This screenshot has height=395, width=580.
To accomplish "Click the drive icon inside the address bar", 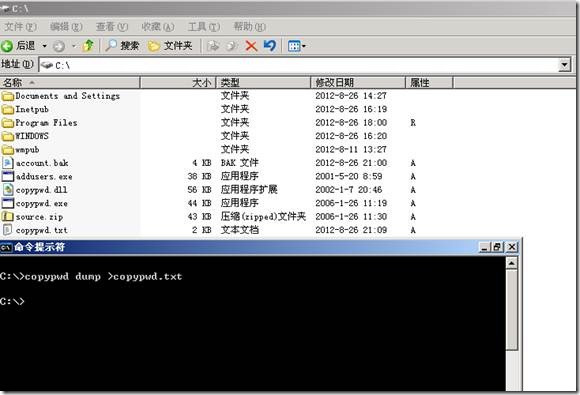I will [47, 65].
